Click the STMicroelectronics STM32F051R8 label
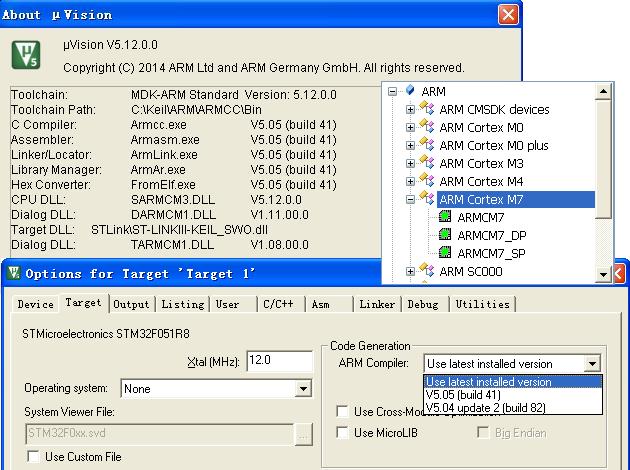The height and width of the screenshot is (470, 630). click(x=106, y=334)
